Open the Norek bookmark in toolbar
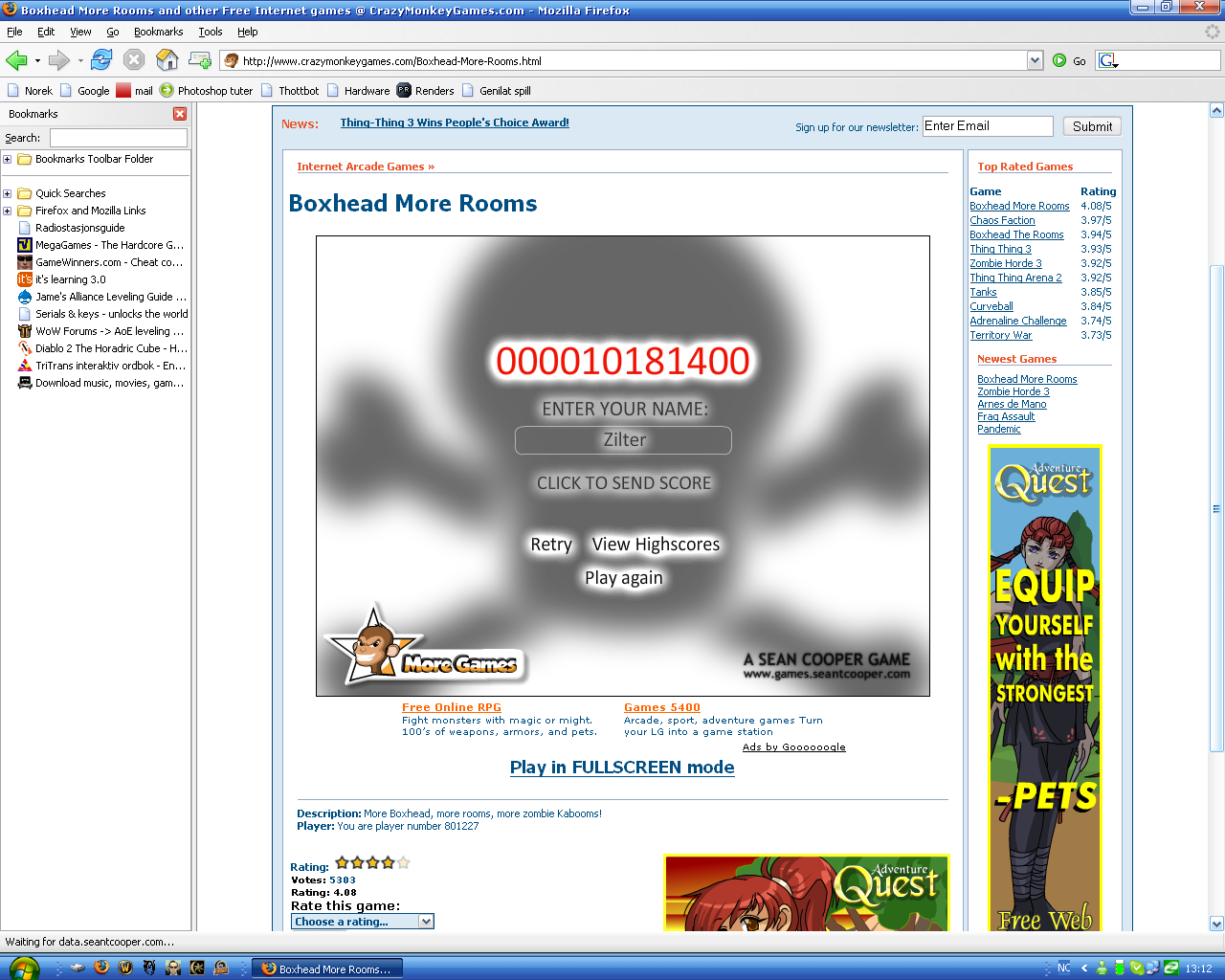The height and width of the screenshot is (980, 1225). (x=30, y=91)
